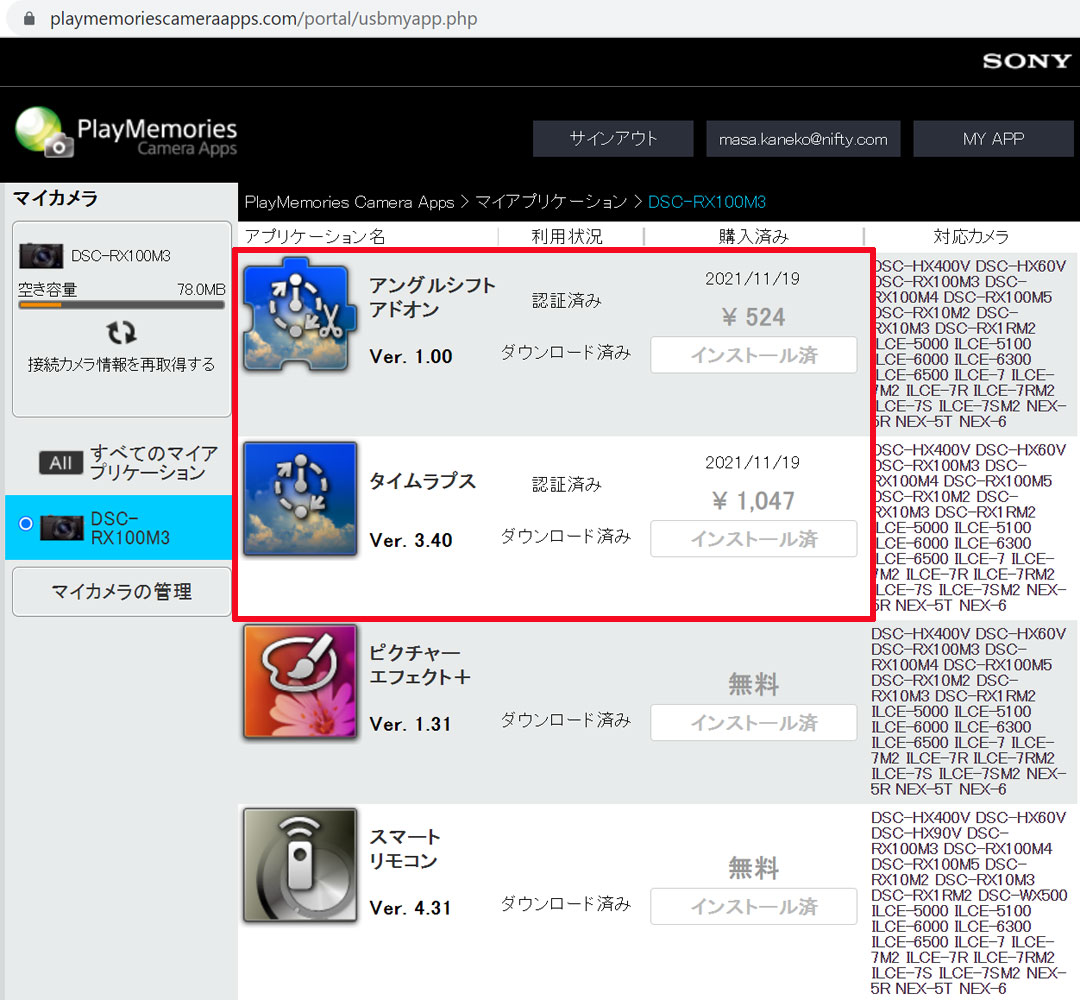Click the サインアウト button
This screenshot has height=1000, width=1080.
[613, 138]
